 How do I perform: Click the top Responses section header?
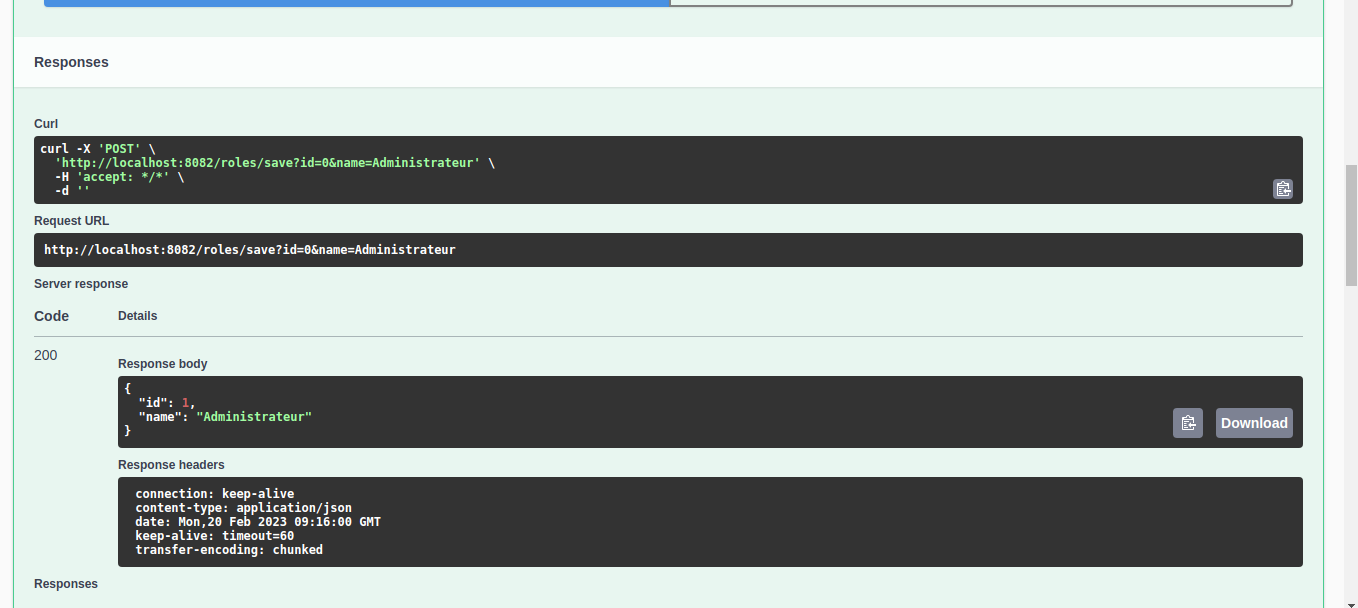tap(71, 62)
